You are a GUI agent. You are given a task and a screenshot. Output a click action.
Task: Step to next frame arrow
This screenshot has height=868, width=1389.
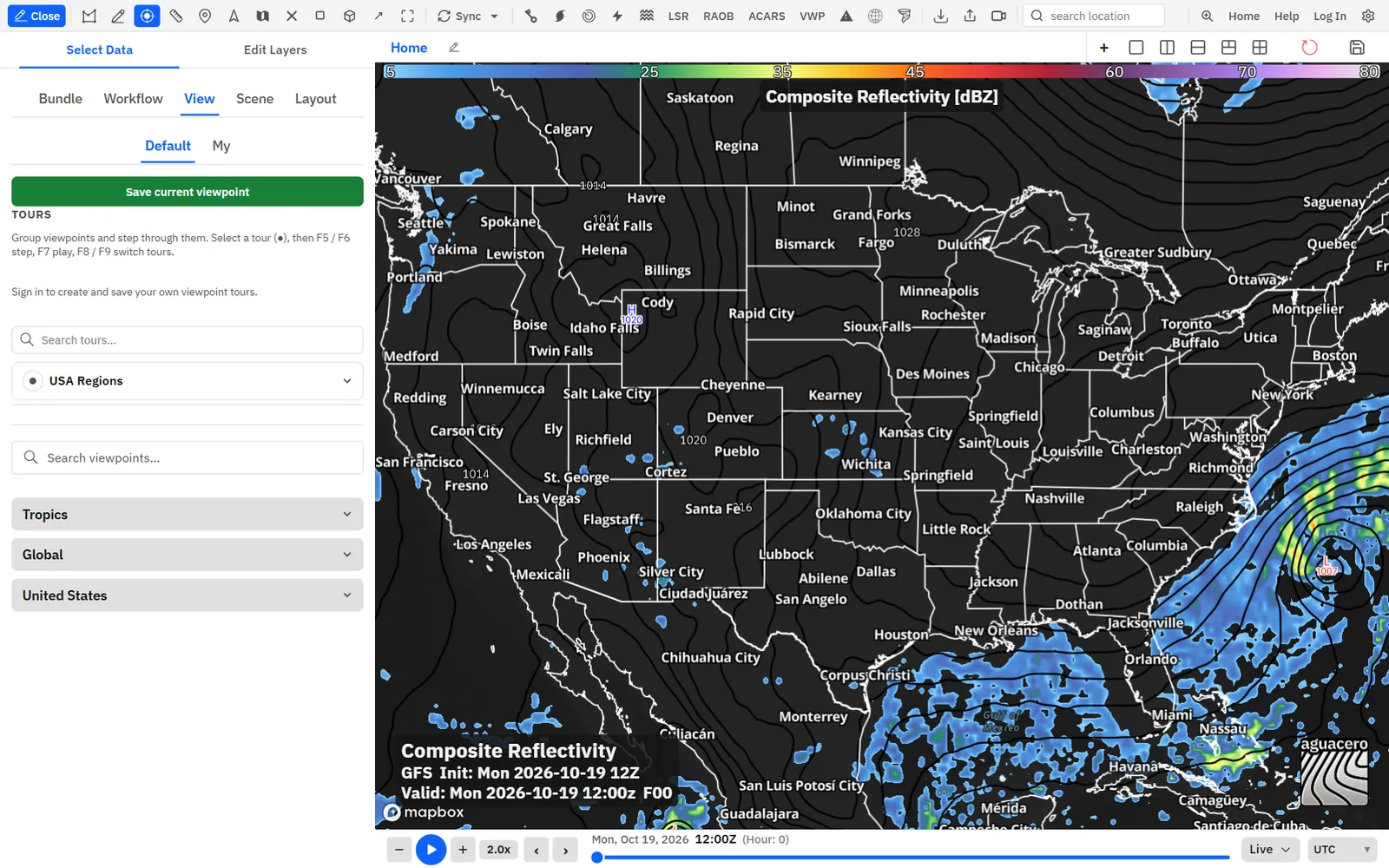pos(565,850)
